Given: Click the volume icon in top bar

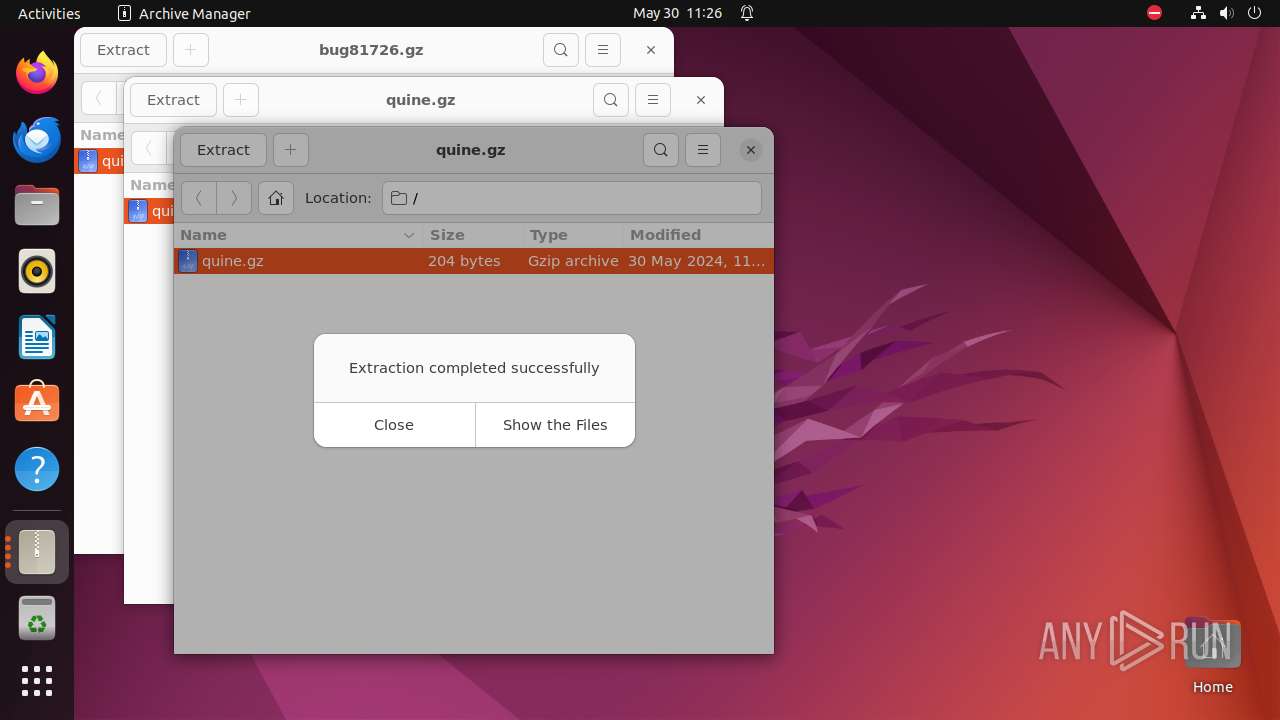Looking at the screenshot, I should (x=1227, y=13).
